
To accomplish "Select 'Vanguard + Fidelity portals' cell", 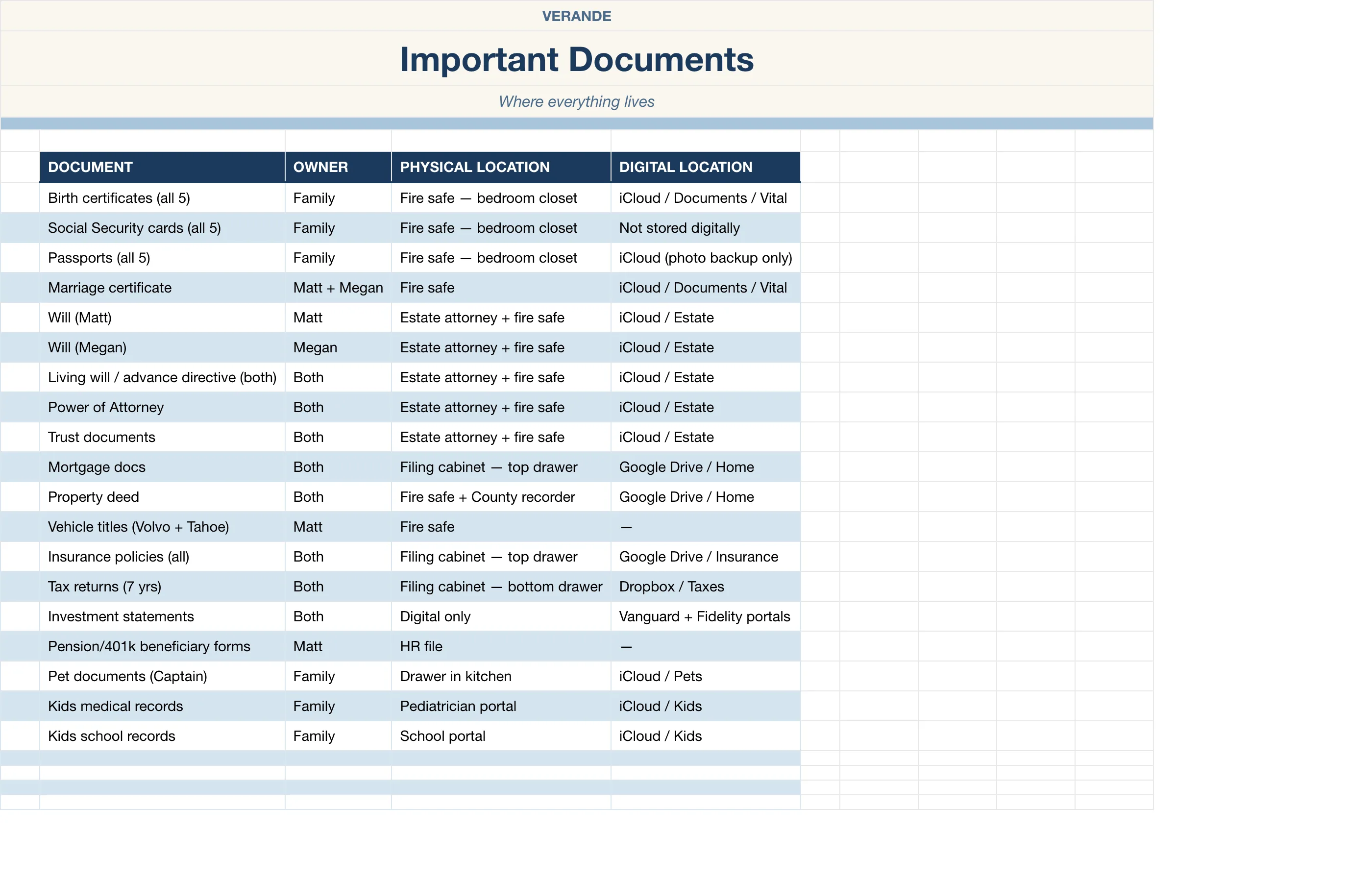I will click(706, 616).
